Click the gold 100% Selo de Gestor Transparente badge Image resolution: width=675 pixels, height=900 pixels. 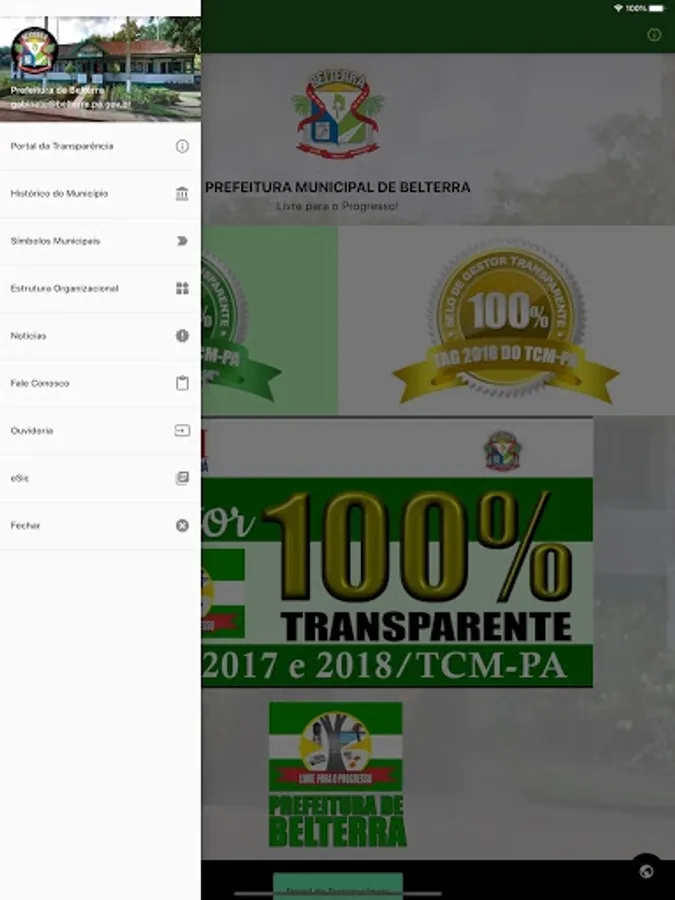505,323
